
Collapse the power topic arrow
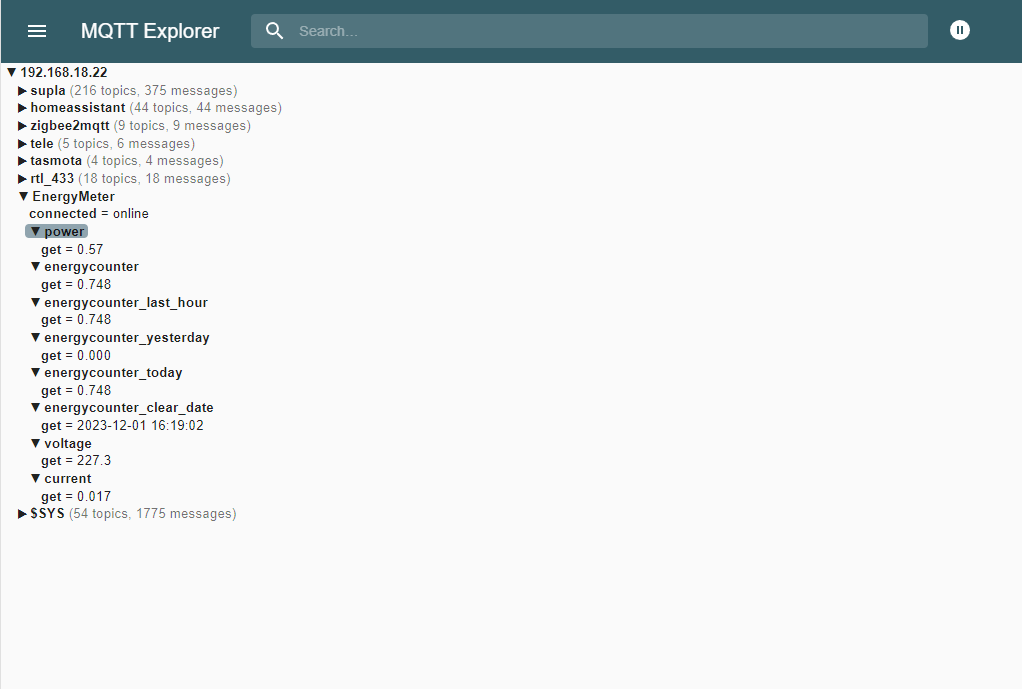click(36, 231)
